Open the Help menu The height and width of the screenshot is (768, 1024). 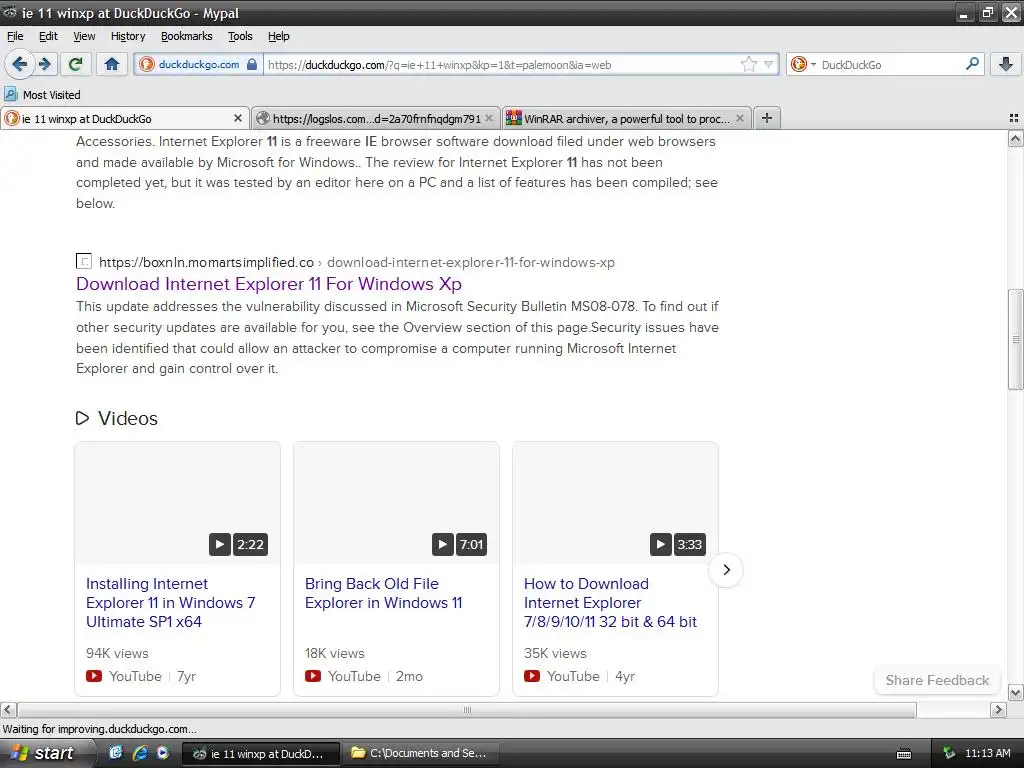pos(279,36)
